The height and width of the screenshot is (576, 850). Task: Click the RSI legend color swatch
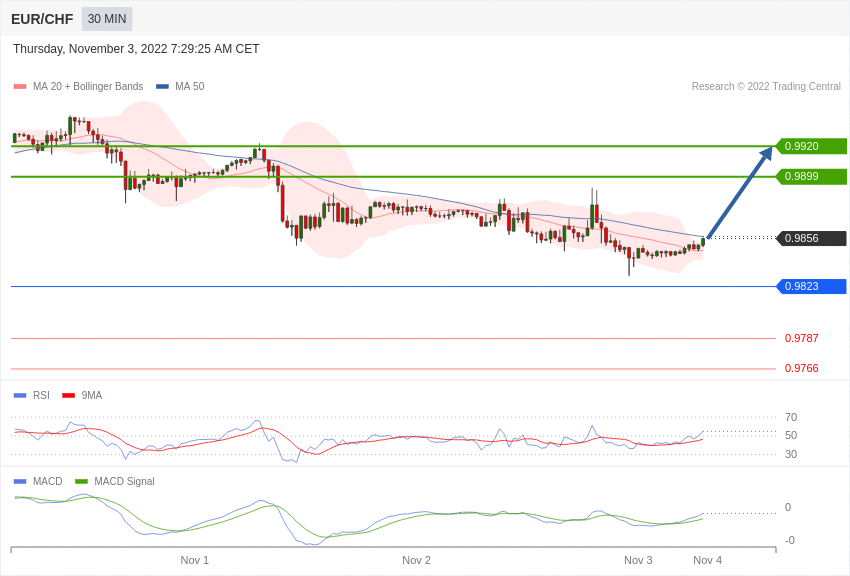[20, 396]
